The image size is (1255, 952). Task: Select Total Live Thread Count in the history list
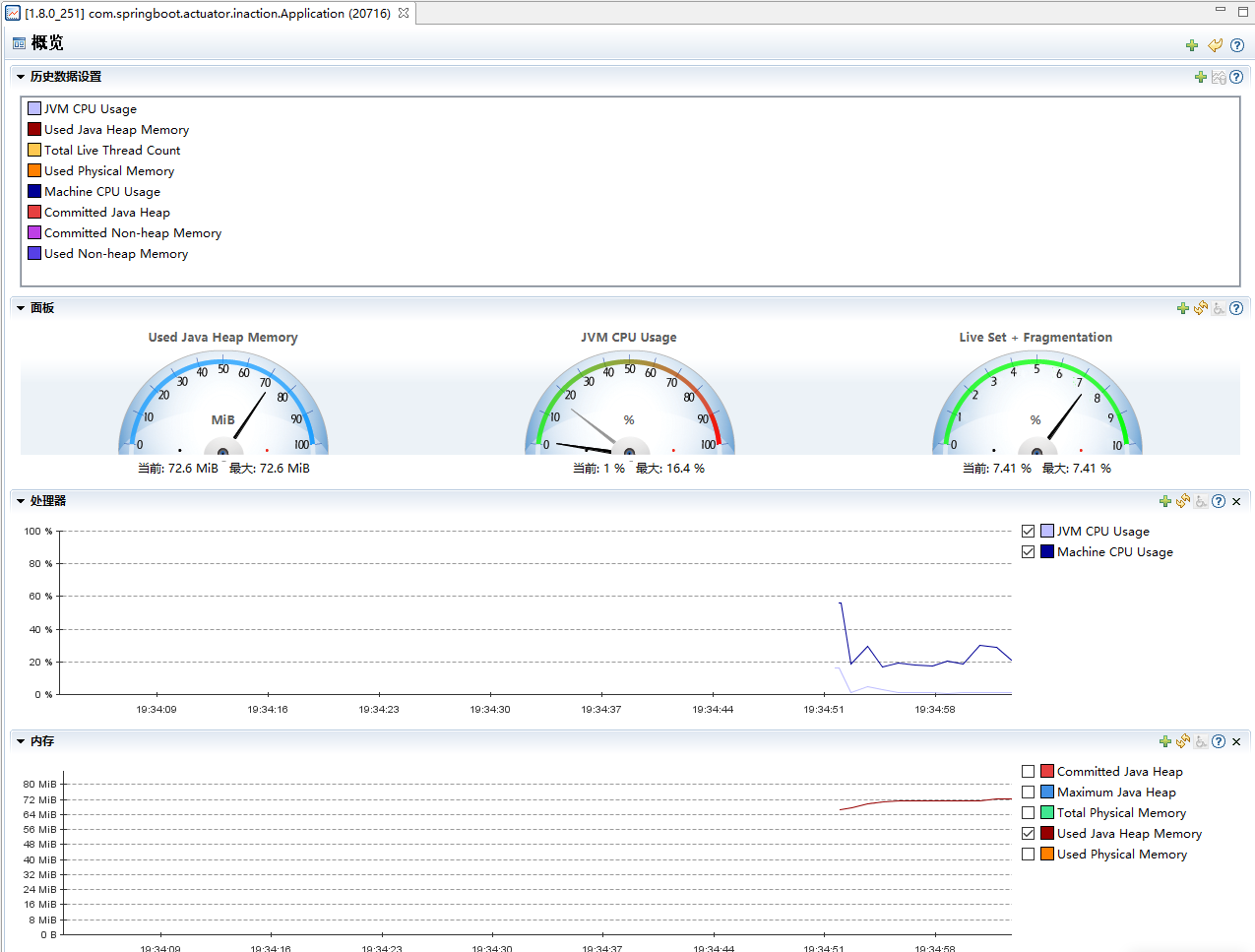(111, 150)
